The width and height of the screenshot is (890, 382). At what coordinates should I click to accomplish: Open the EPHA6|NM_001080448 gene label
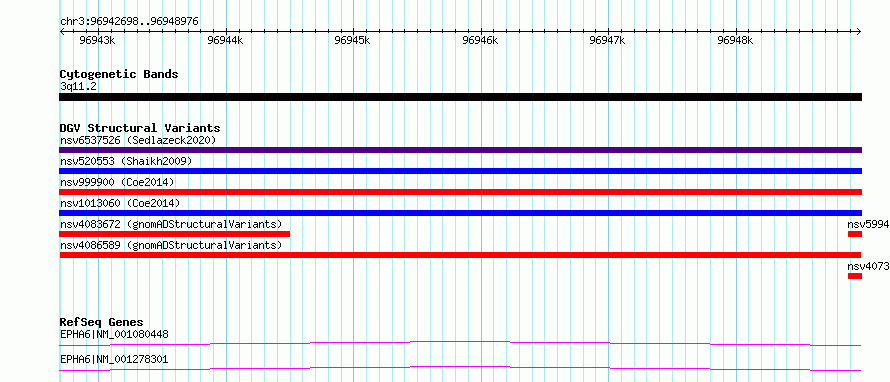(114, 334)
